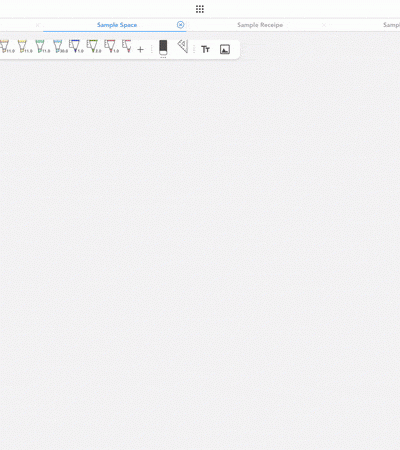Switch to the Sample Receipe tab
Viewport: 400px width, 450px height.
[x=260, y=25]
